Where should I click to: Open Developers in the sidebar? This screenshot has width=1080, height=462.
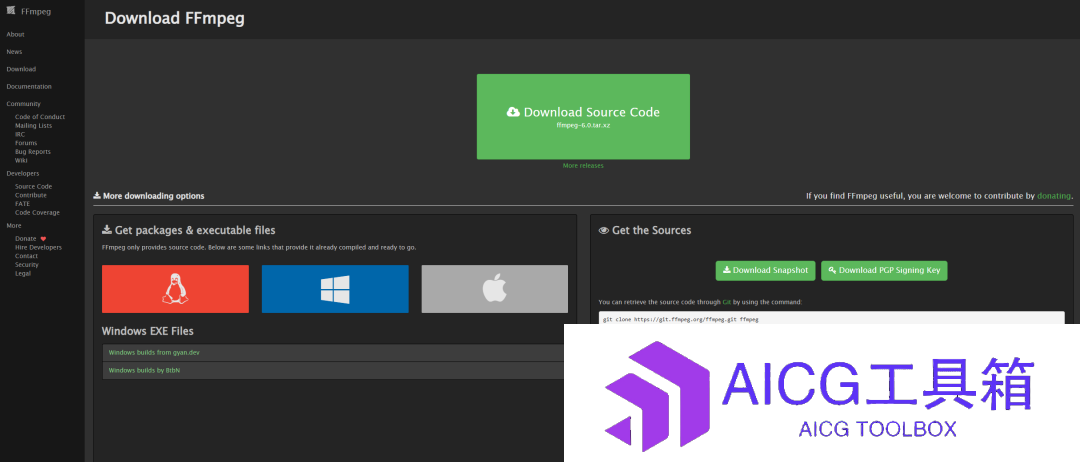23,174
